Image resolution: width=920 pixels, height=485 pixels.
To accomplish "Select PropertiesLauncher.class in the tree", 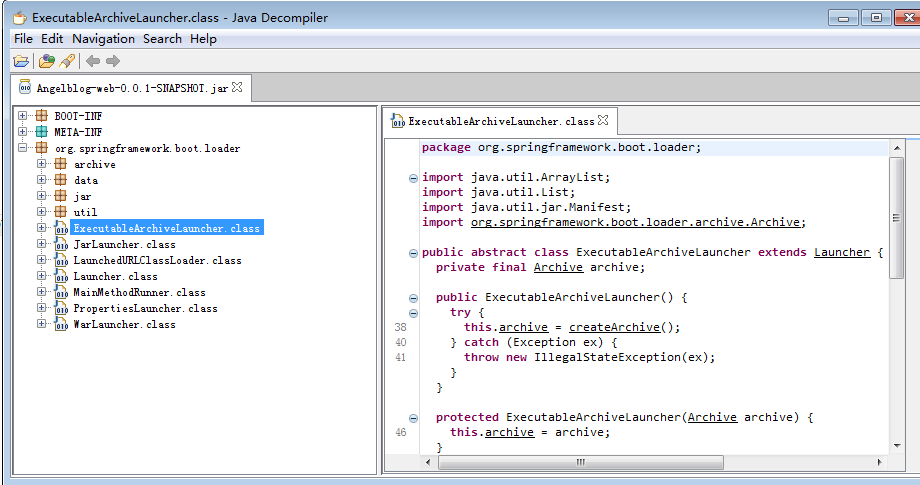I will pos(145,308).
